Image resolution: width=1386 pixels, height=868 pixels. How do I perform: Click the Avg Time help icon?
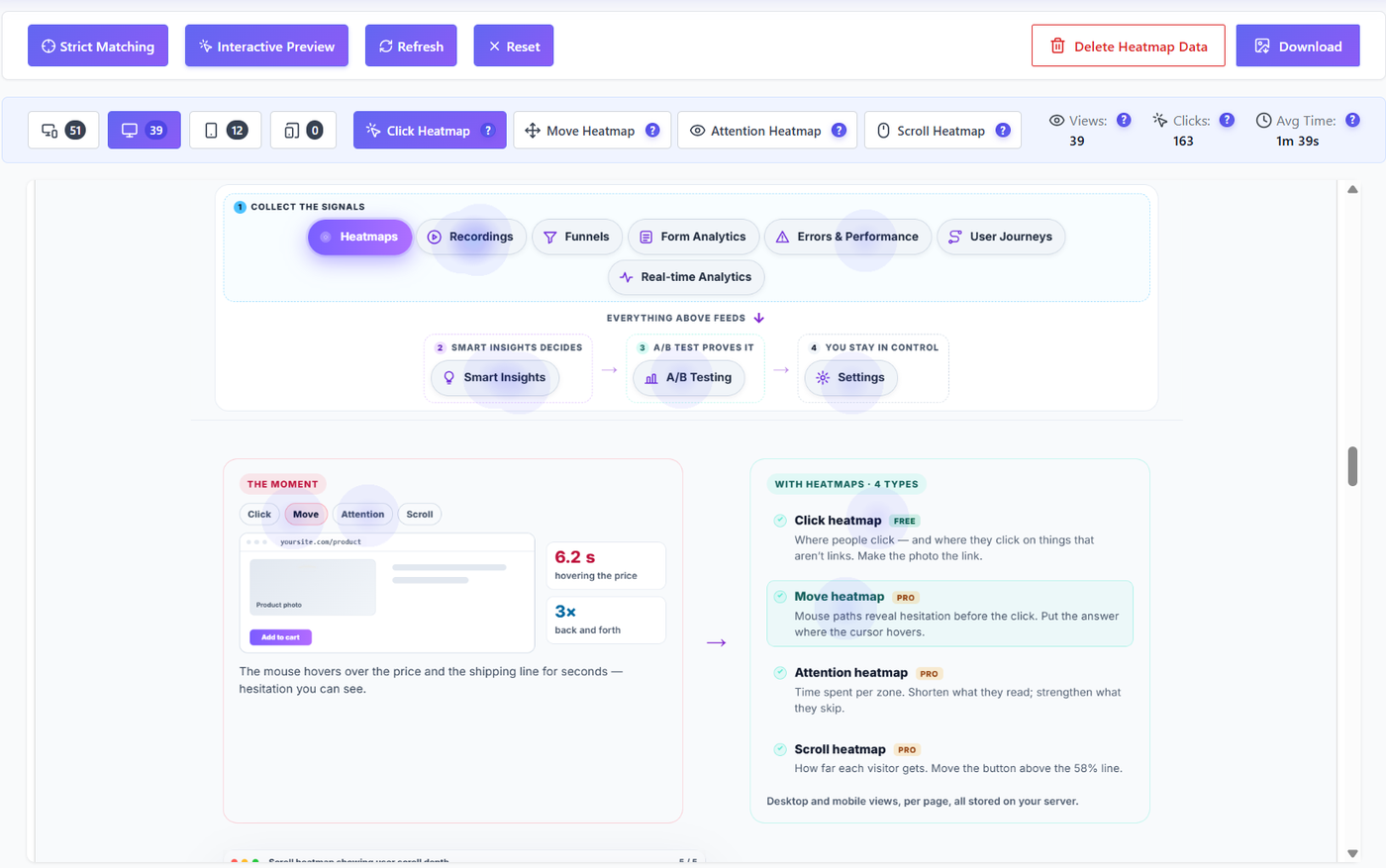tap(1352, 120)
